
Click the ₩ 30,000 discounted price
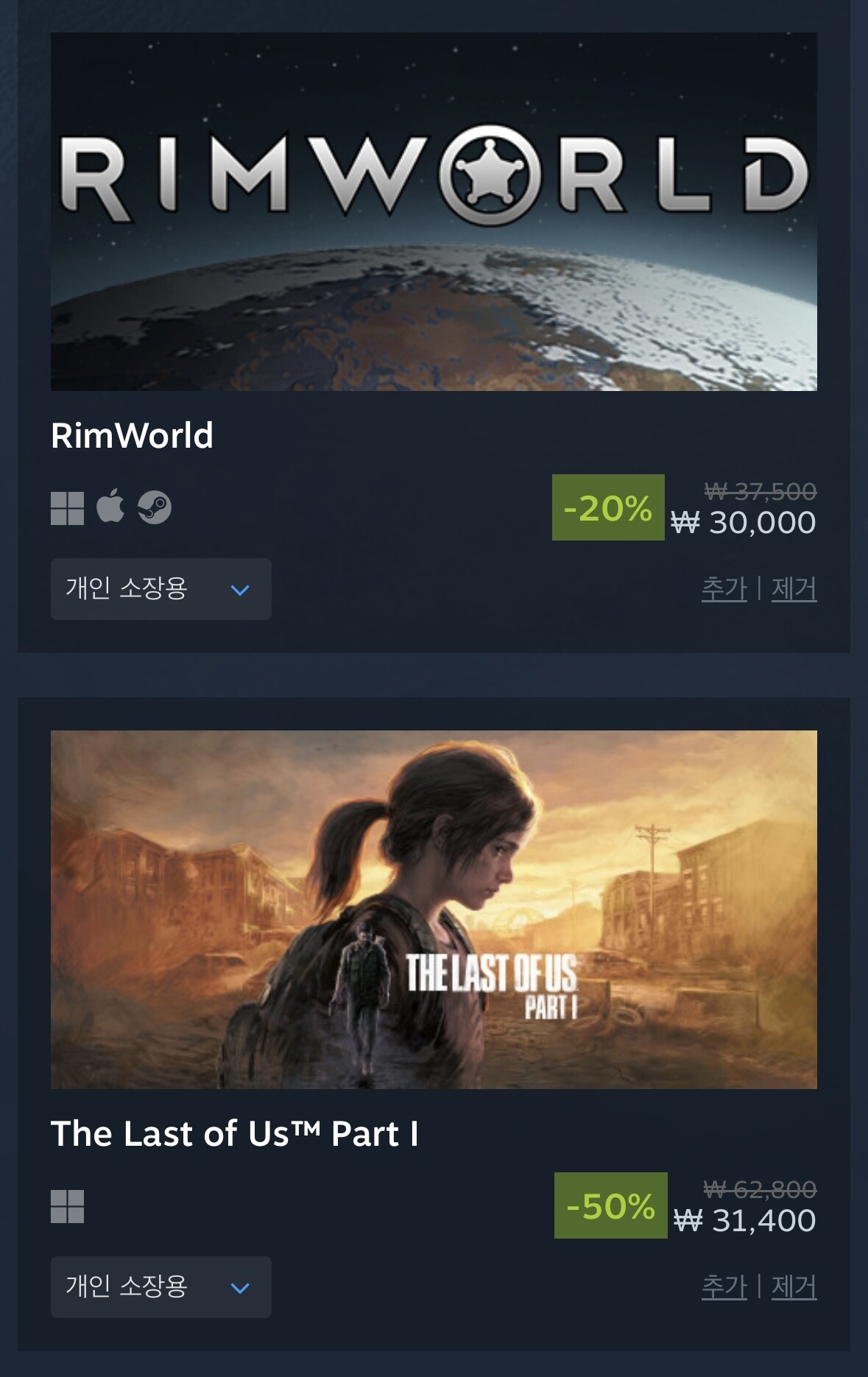click(x=744, y=523)
